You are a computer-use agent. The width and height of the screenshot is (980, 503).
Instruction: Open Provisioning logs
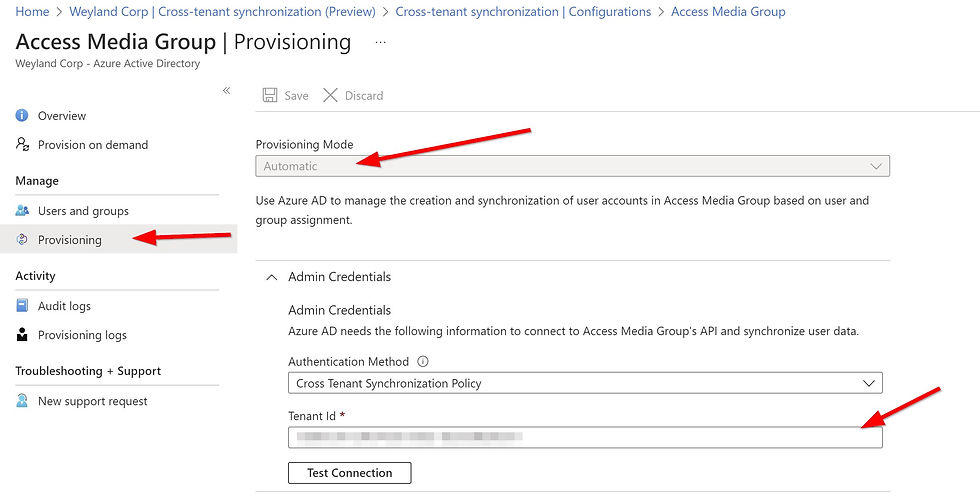[x=82, y=336]
